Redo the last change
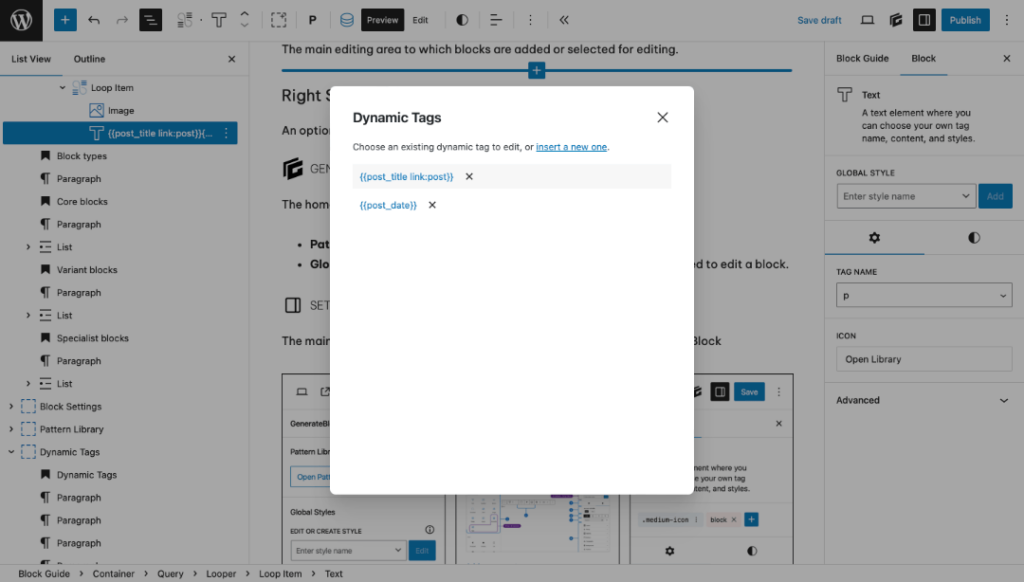Image resolution: width=1024 pixels, height=582 pixels. pos(121,20)
